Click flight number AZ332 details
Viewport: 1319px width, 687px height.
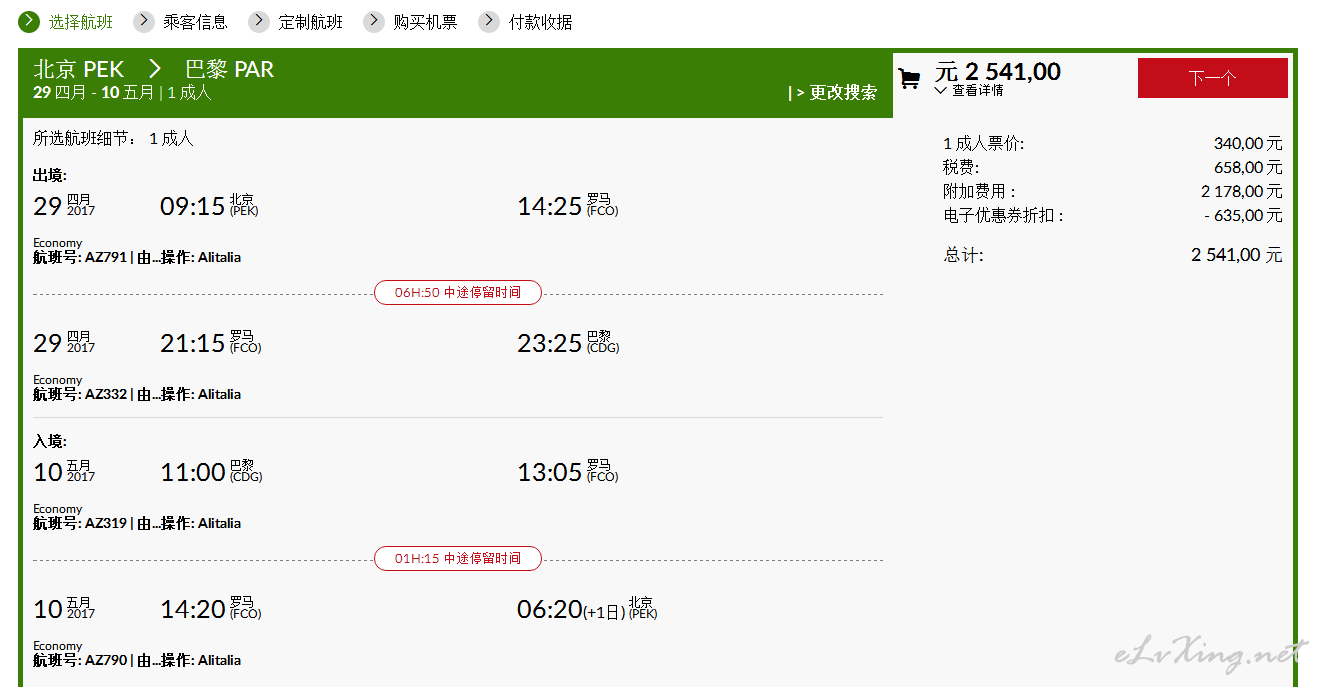click(105, 394)
